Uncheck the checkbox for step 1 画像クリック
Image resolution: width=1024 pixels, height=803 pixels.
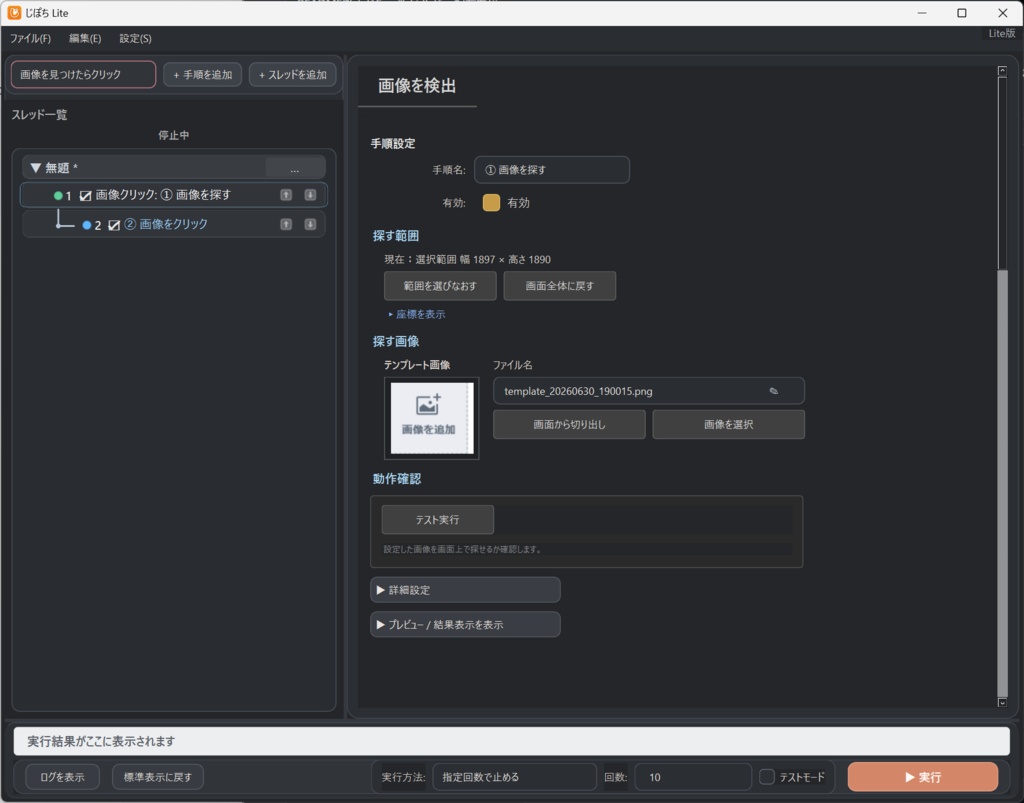pyautogui.click(x=86, y=195)
